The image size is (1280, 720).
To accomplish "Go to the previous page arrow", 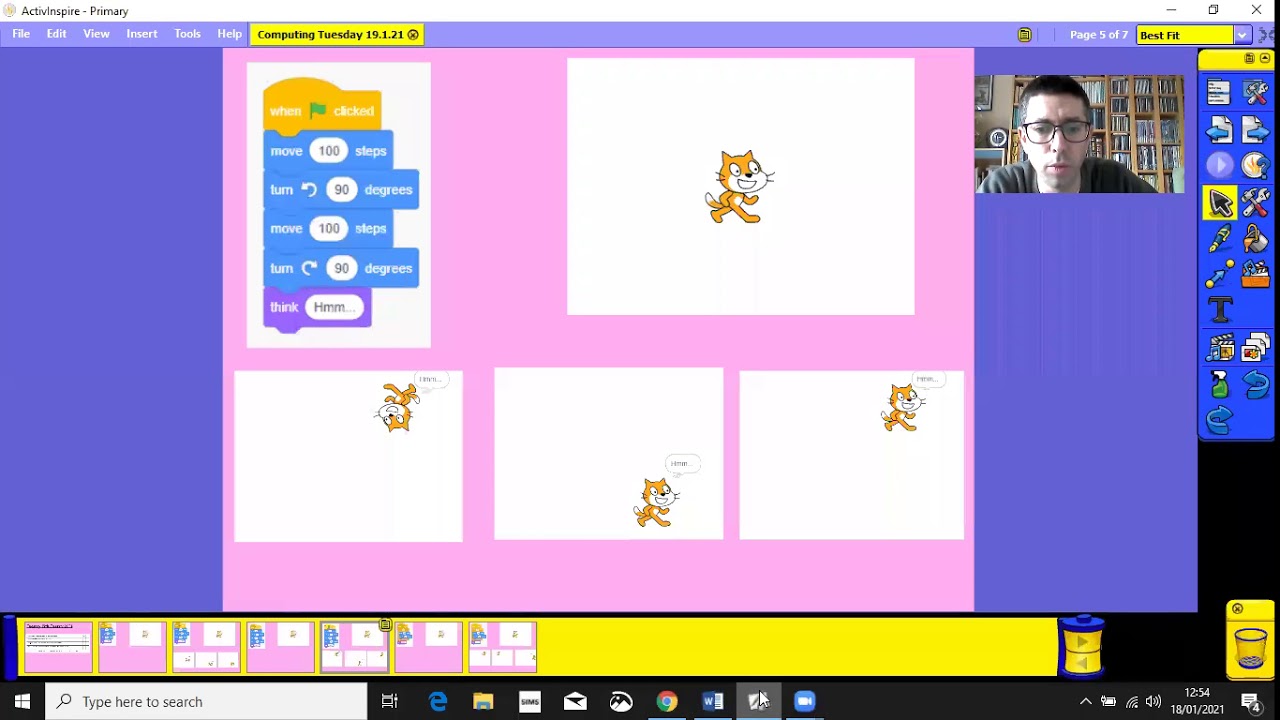I will (1219, 129).
